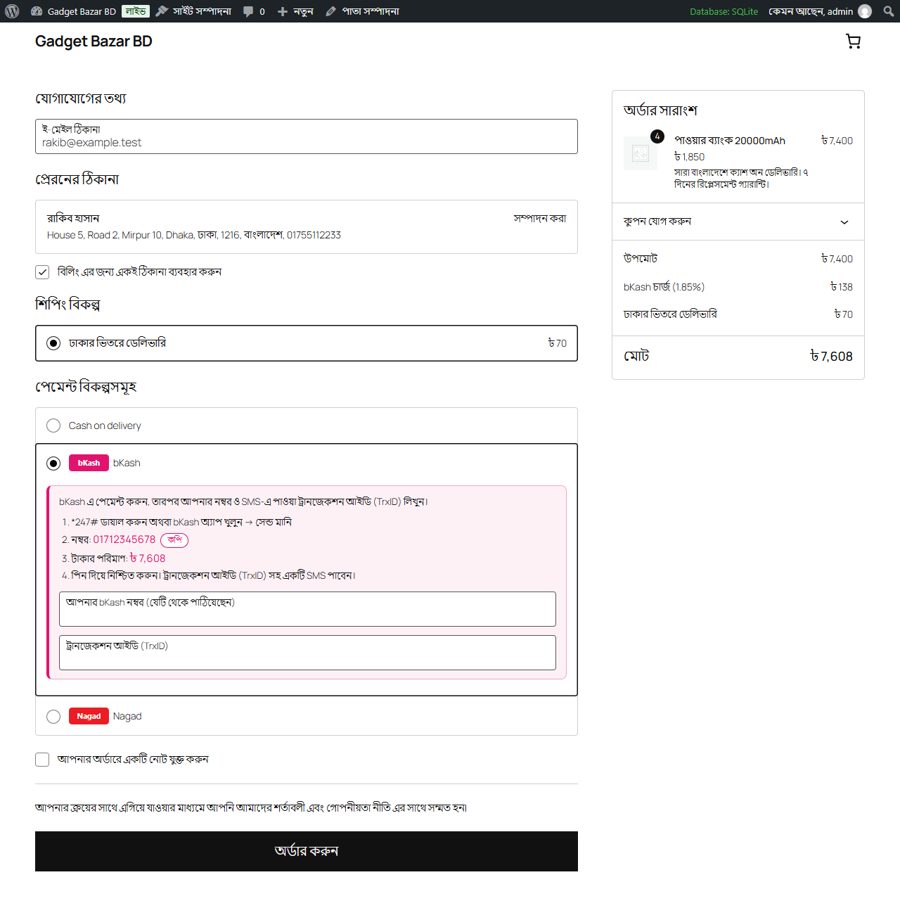
Task: Click the admin user avatar
Action: pos(865,11)
